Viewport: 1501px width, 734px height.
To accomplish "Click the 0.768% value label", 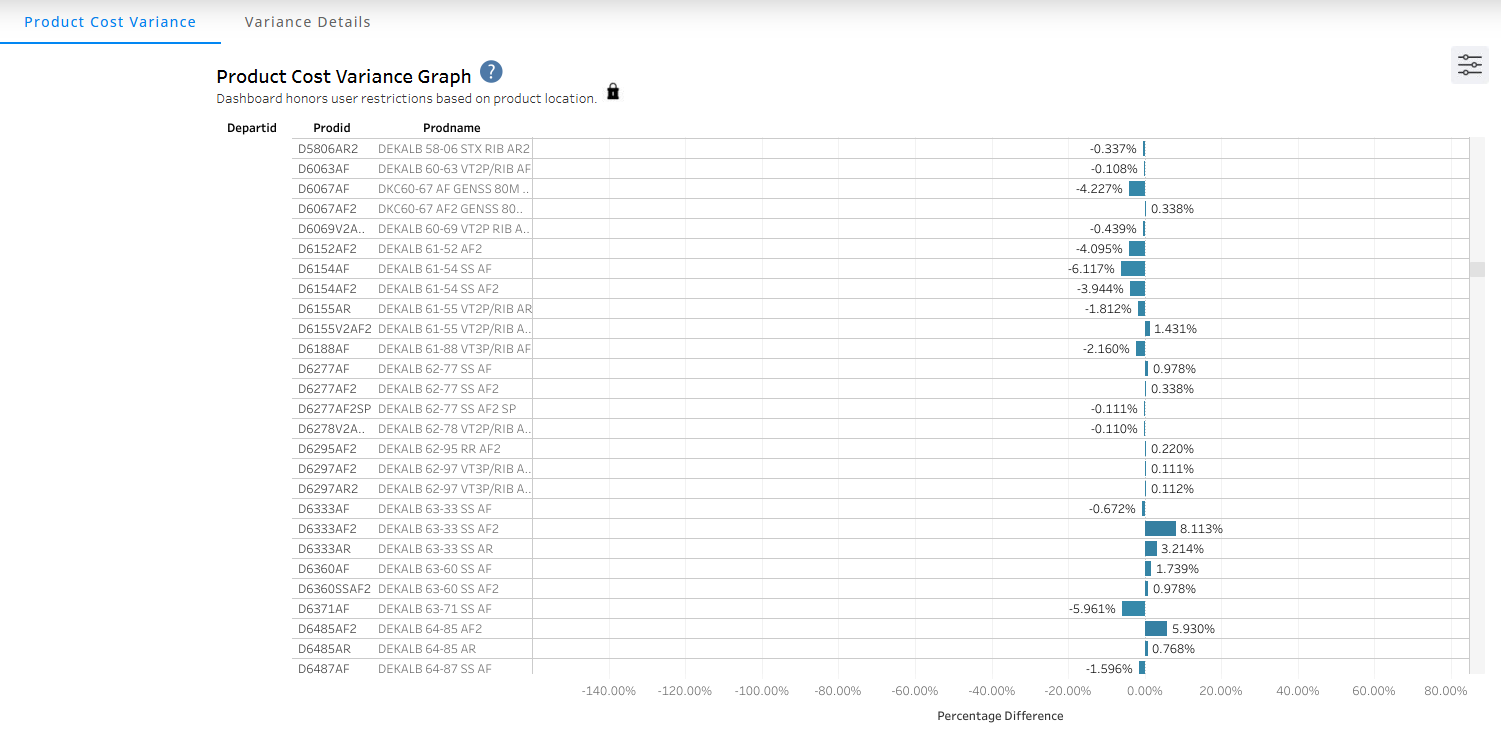I will [x=1173, y=649].
